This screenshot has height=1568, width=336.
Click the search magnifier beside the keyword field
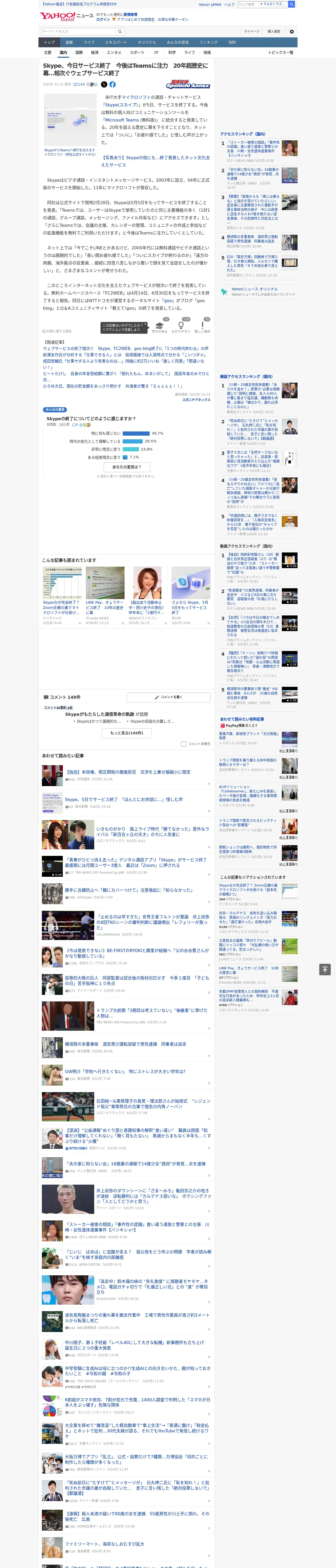click(x=120, y=31)
